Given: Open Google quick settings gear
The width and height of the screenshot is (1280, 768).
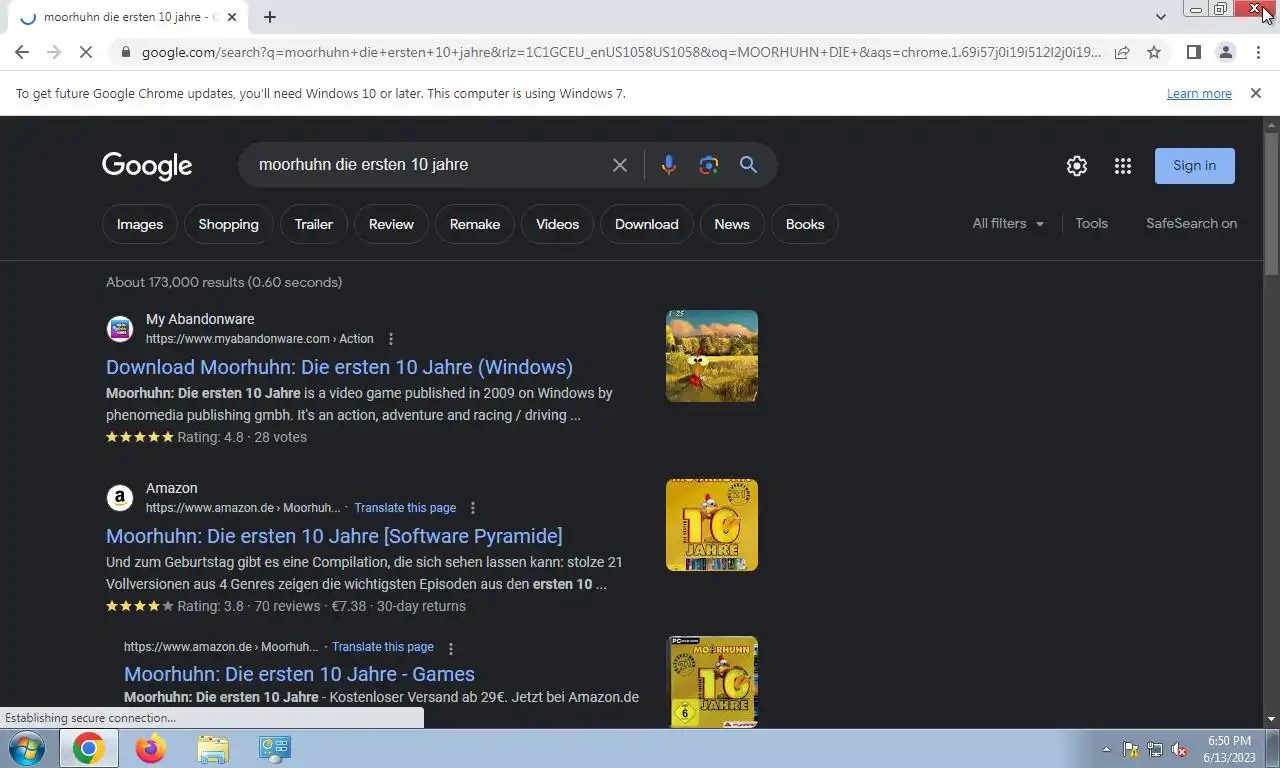Looking at the screenshot, I should click(x=1077, y=166).
